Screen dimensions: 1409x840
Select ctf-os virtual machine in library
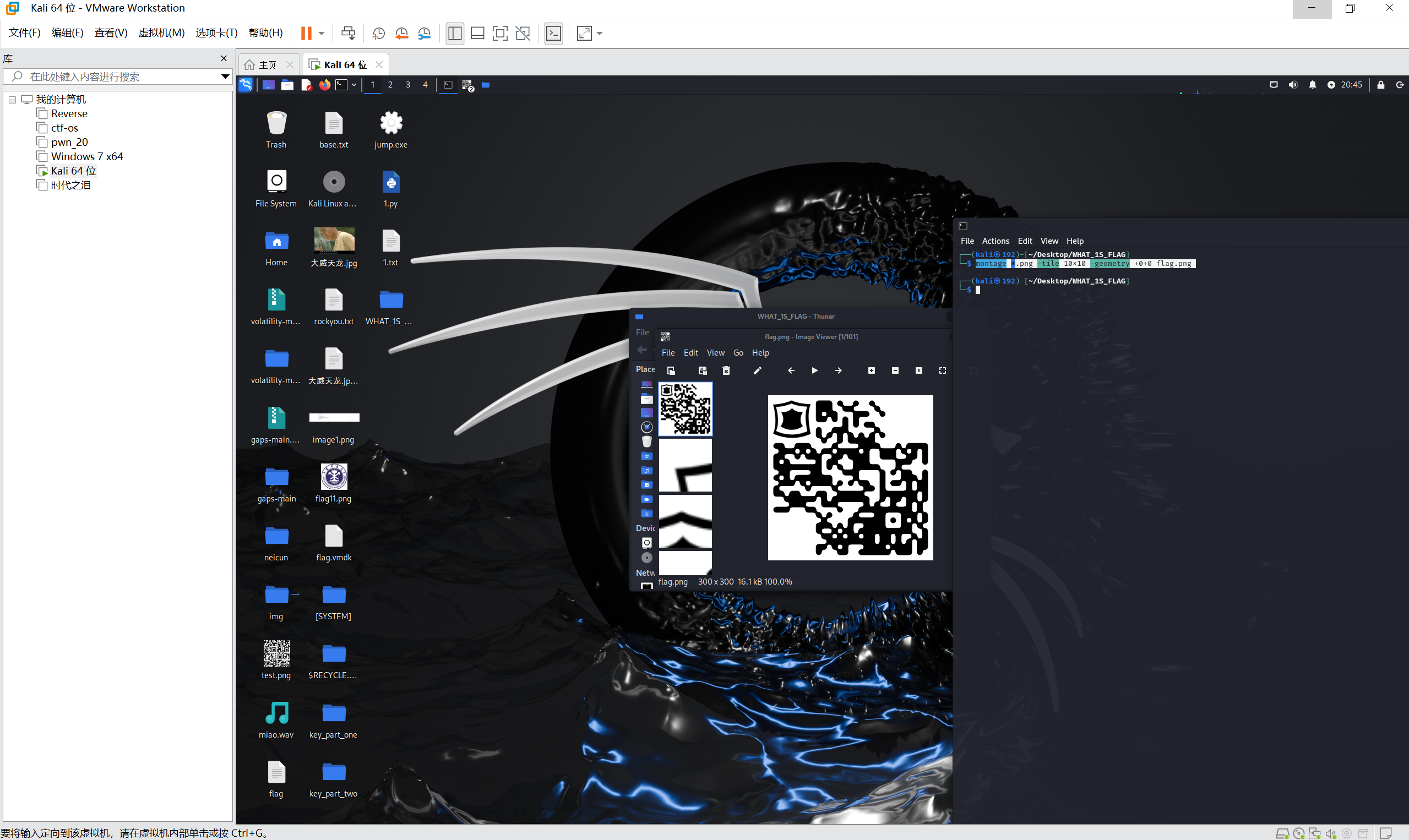64,128
